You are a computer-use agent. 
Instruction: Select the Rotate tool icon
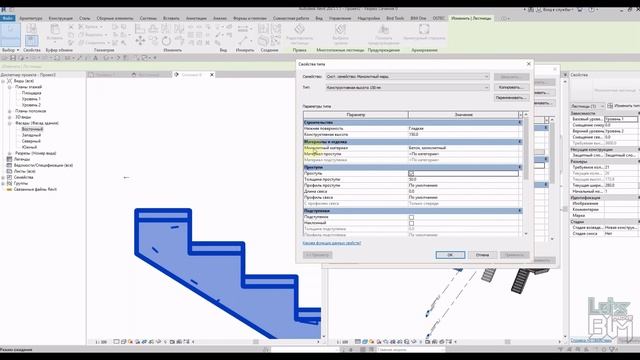coord(166,41)
